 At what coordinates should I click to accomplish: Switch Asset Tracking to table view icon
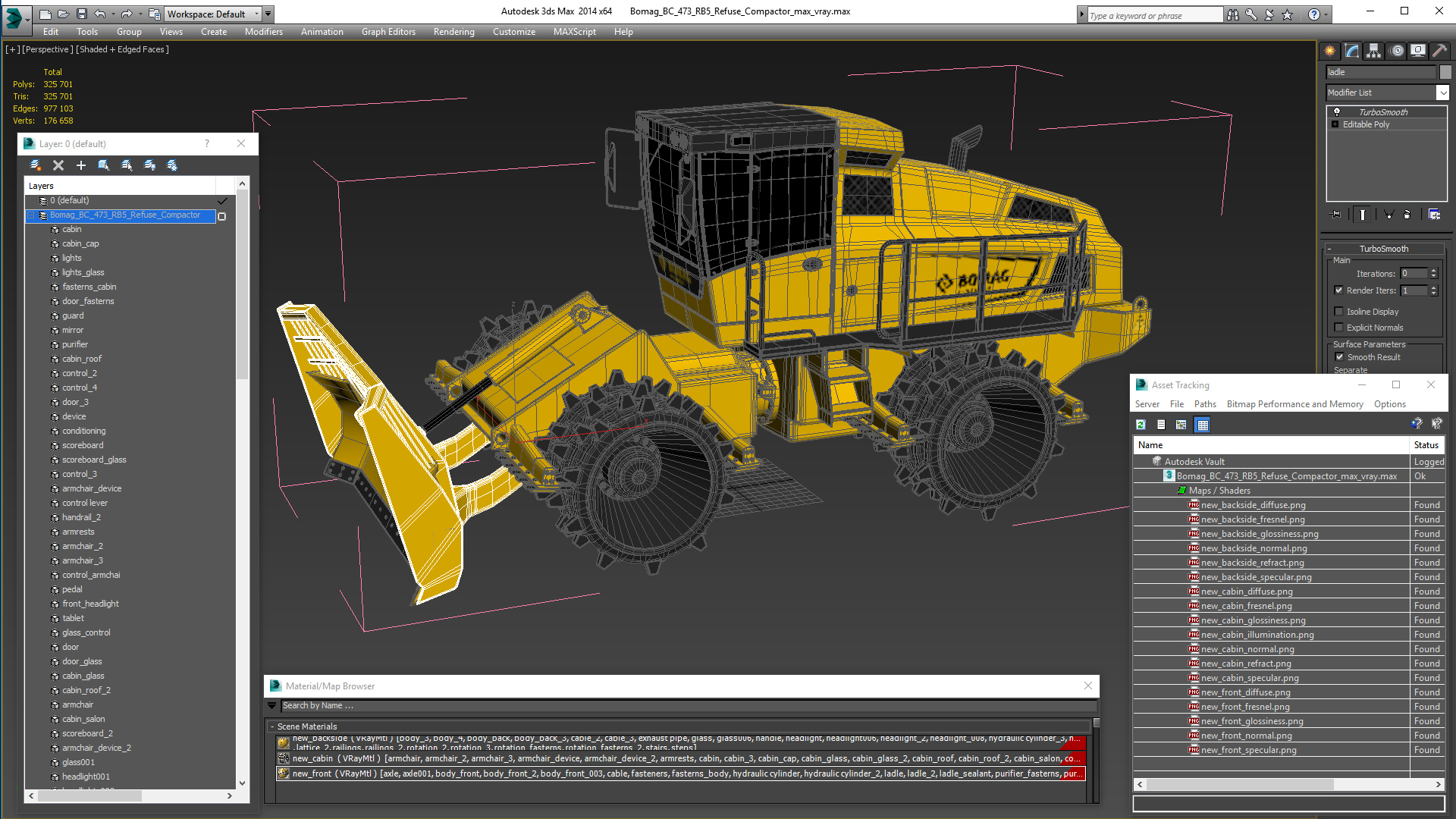coord(1203,425)
